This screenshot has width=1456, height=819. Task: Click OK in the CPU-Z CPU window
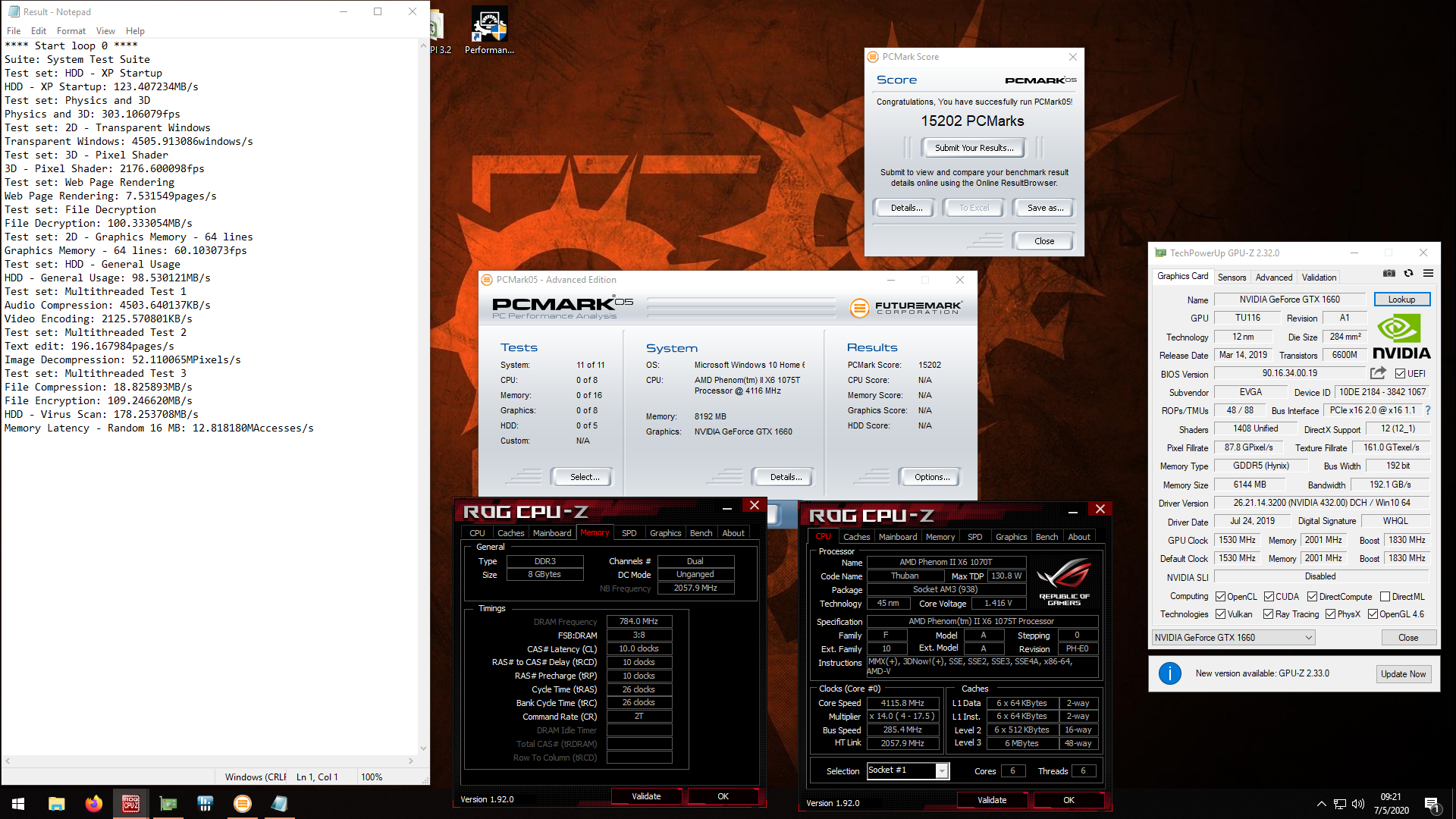click(x=1068, y=800)
